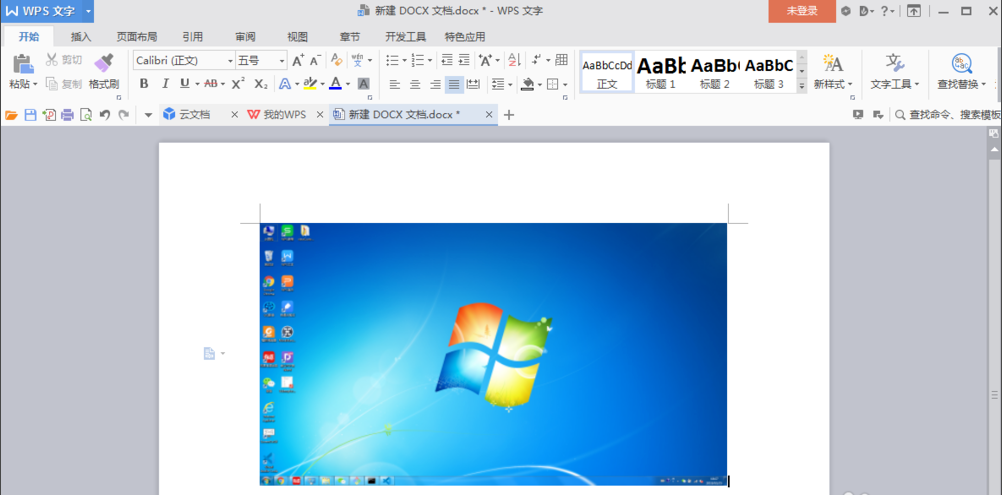Apply the Heading 1 (标题 1) style
Screen dimensions: 1002x495
pyautogui.click(x=660, y=71)
